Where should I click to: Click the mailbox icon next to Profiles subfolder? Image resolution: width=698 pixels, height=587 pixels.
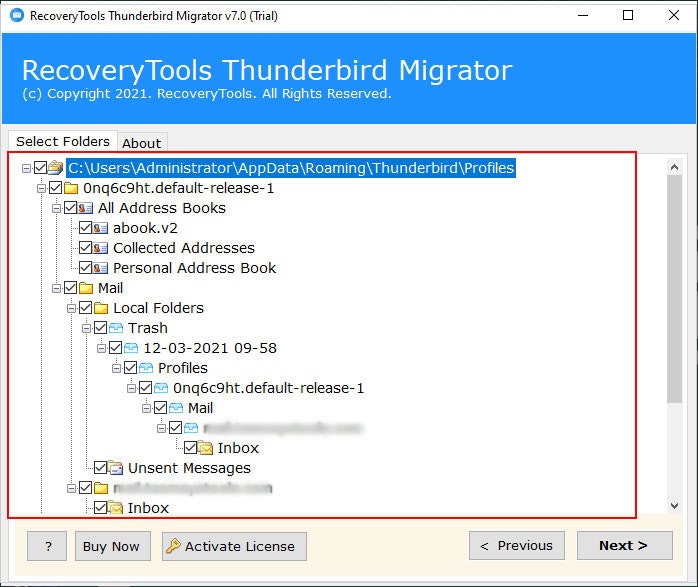point(146,368)
